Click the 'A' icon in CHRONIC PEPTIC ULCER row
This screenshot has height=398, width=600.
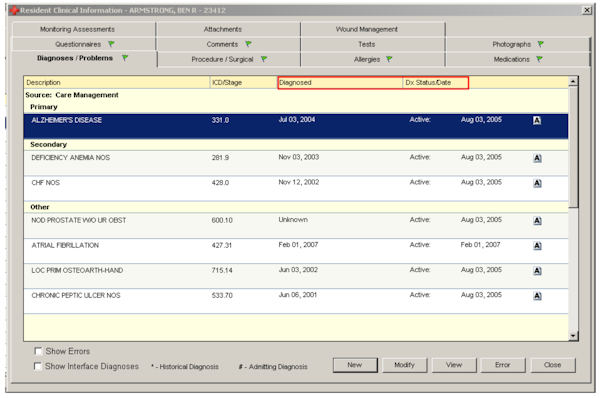tap(537, 296)
